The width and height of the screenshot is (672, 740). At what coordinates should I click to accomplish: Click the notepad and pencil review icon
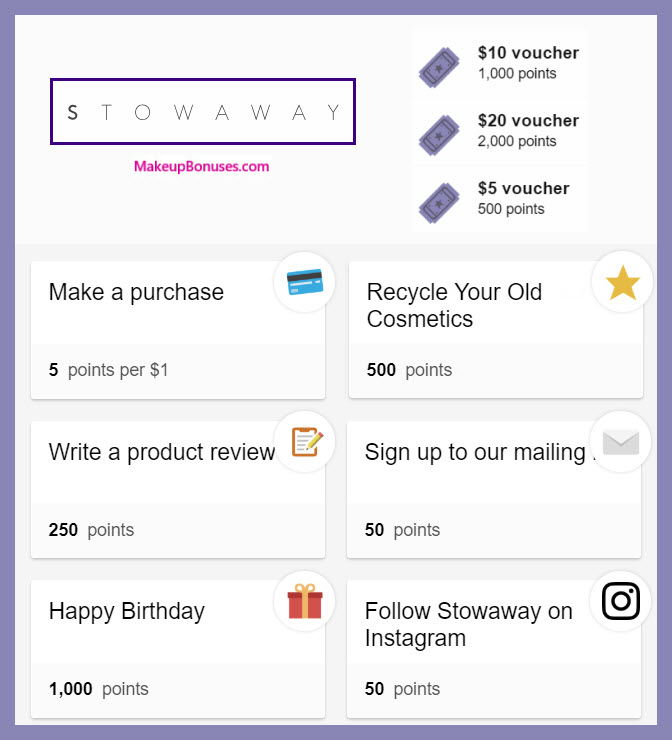307,442
